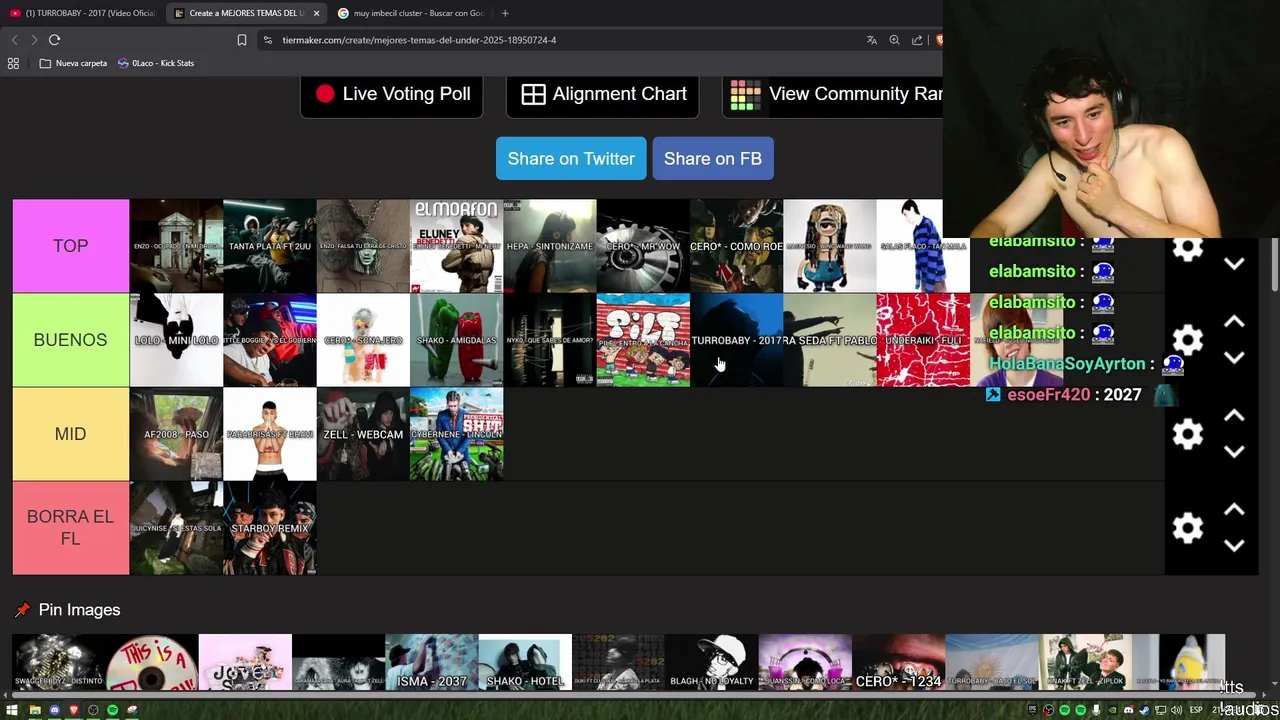The image size is (1280, 720).
Task: Click the zoom magnifier icon in address bar
Action: tap(894, 40)
